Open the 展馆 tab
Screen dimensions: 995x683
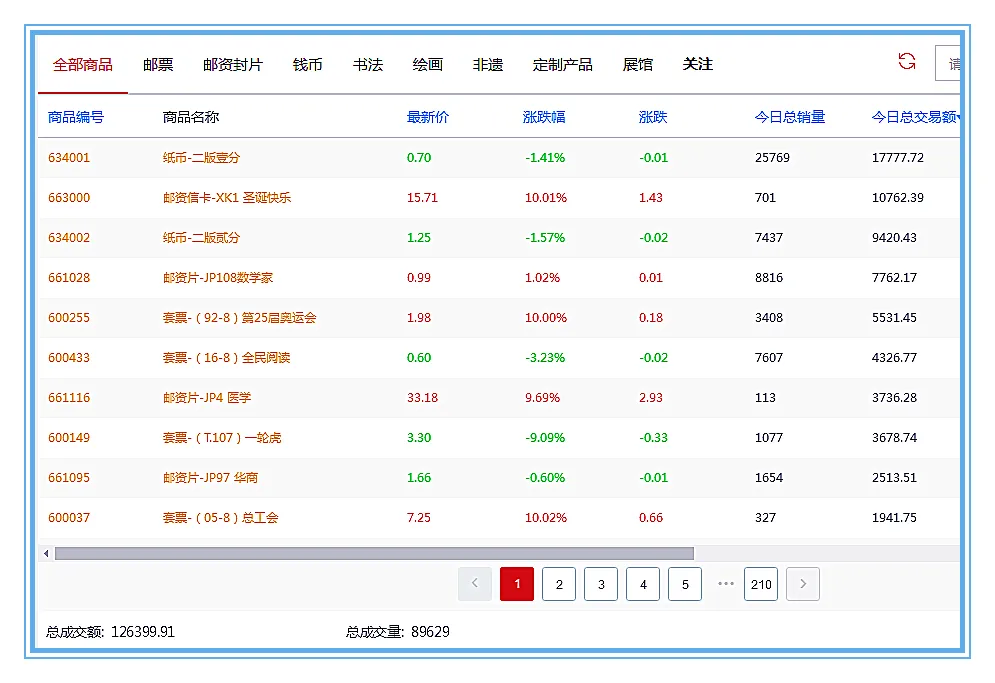point(638,63)
